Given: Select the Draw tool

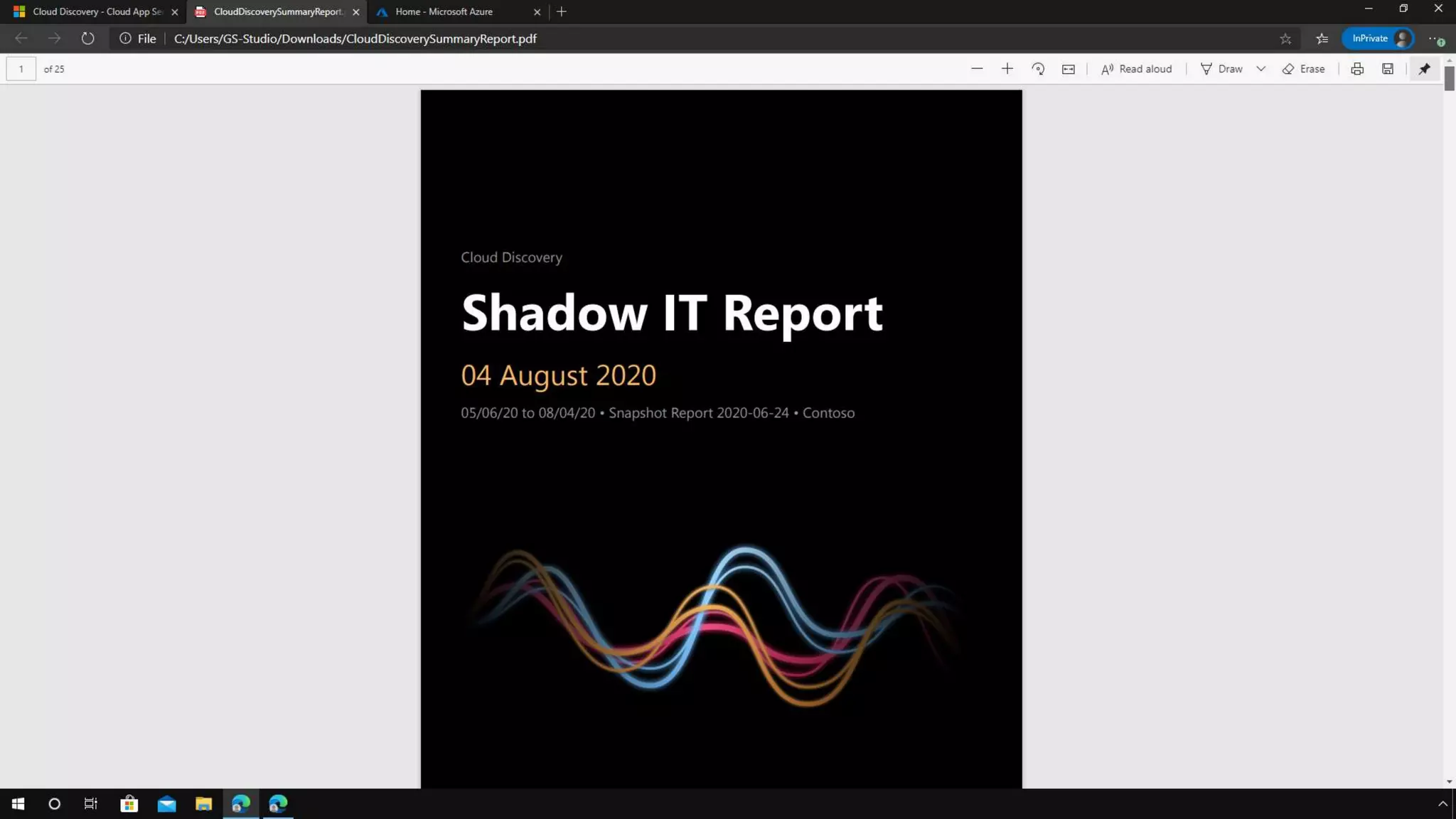Looking at the screenshot, I should (x=1221, y=69).
